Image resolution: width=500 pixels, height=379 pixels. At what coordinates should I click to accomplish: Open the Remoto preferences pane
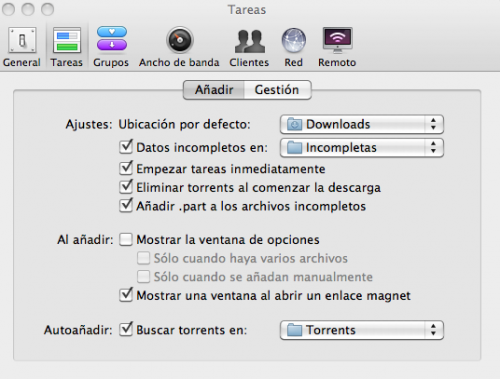pos(337,47)
